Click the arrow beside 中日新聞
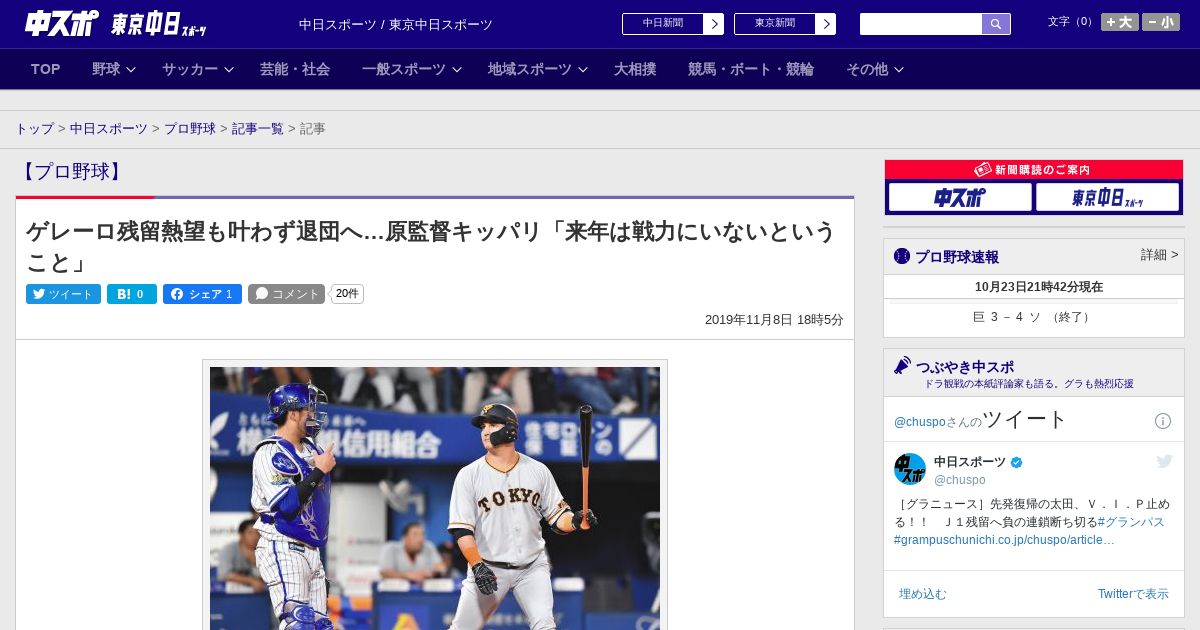Image resolution: width=1200 pixels, height=630 pixels. click(714, 24)
